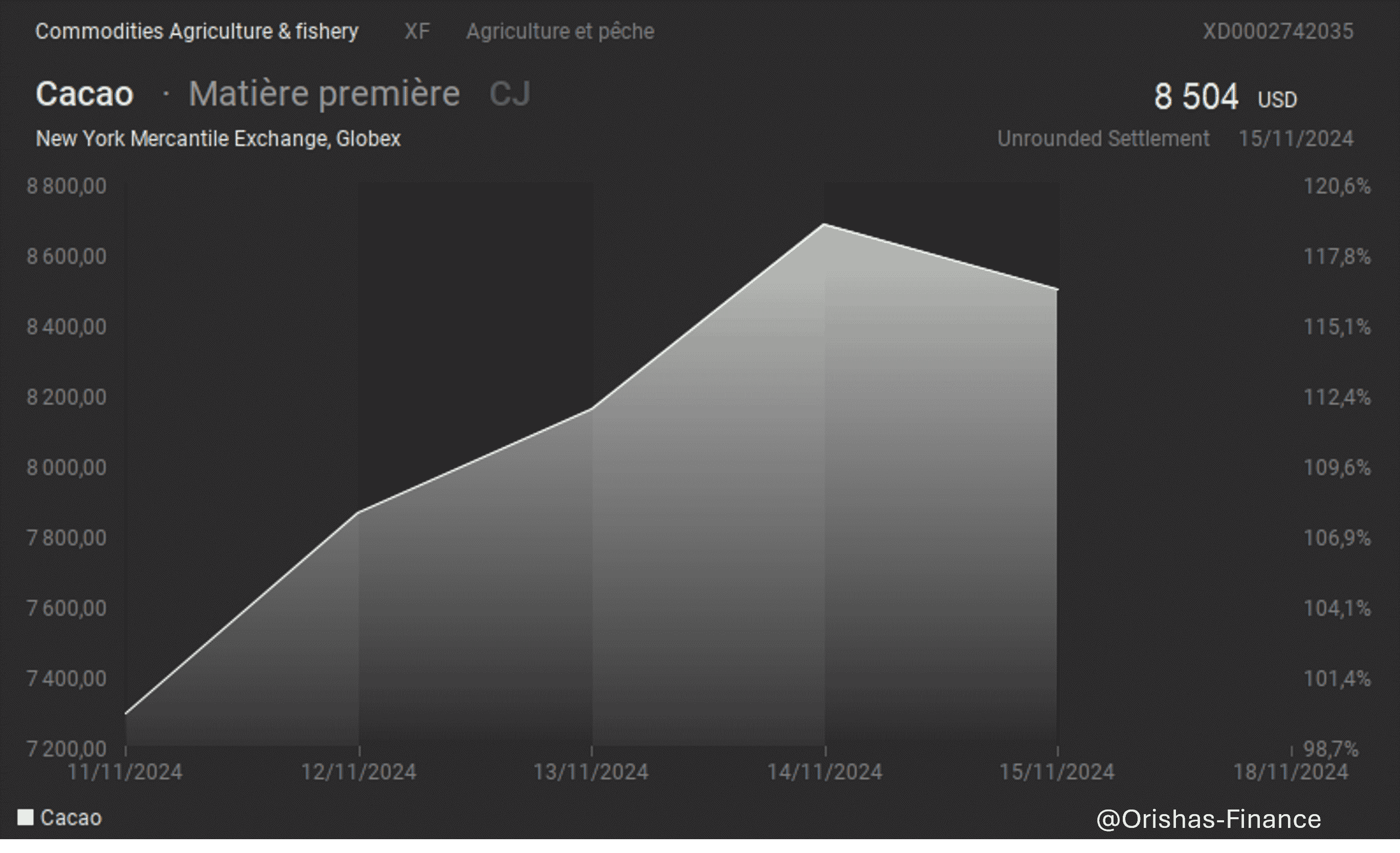Click the line data point at 13/11/2024

pos(591,409)
